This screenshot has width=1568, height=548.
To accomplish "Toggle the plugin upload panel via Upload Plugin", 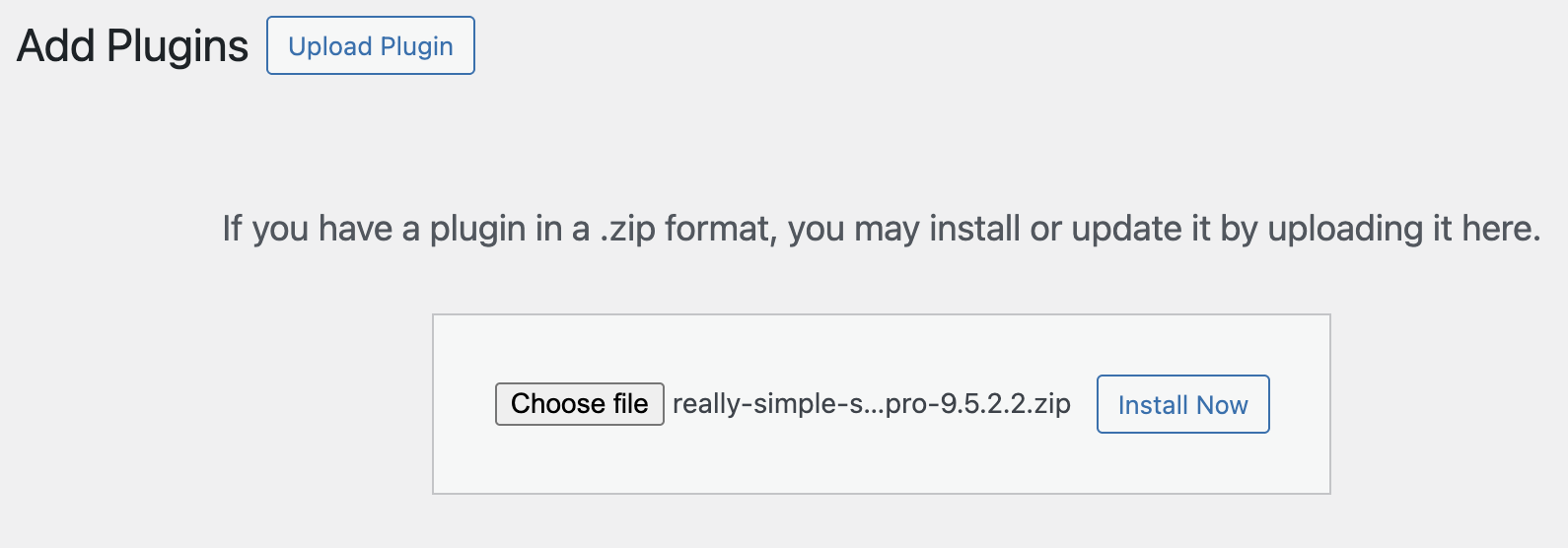I will point(370,45).
